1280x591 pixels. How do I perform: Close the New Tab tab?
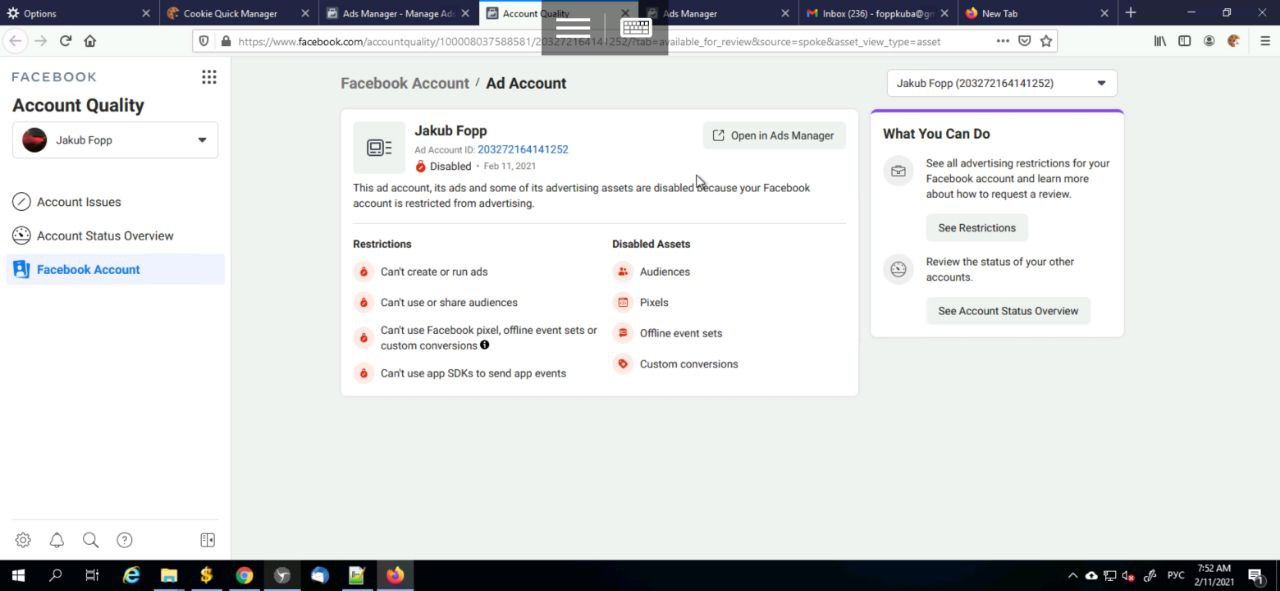1104,13
